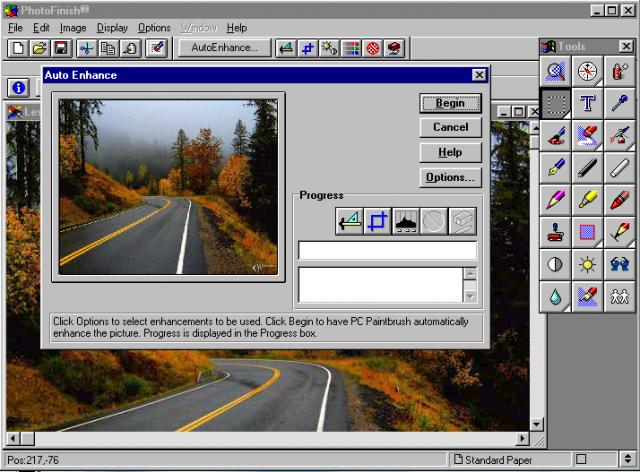
Task: Pick the Brightness sun tool
Action: pos(588,265)
